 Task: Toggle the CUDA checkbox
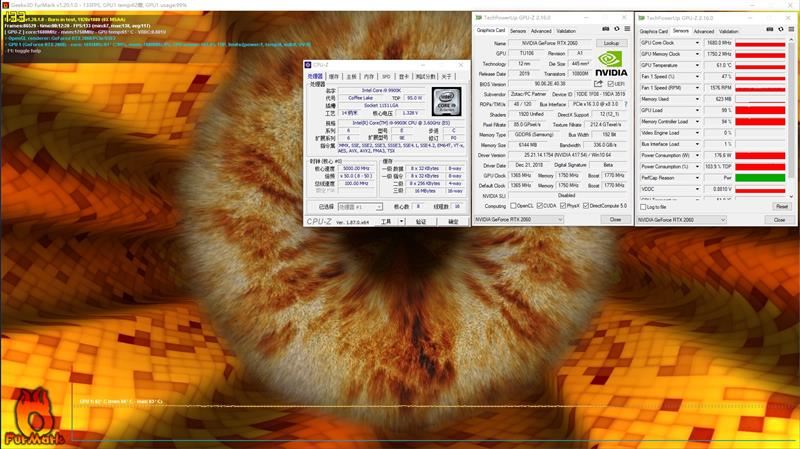pyautogui.click(x=539, y=206)
